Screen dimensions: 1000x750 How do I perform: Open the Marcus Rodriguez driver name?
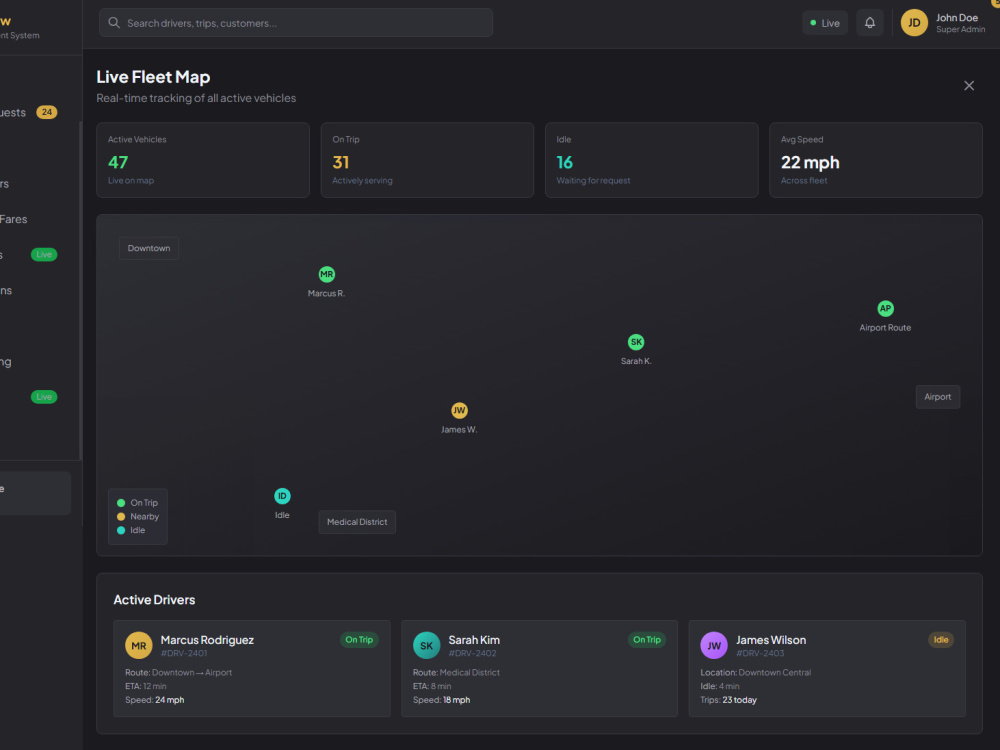(207, 640)
